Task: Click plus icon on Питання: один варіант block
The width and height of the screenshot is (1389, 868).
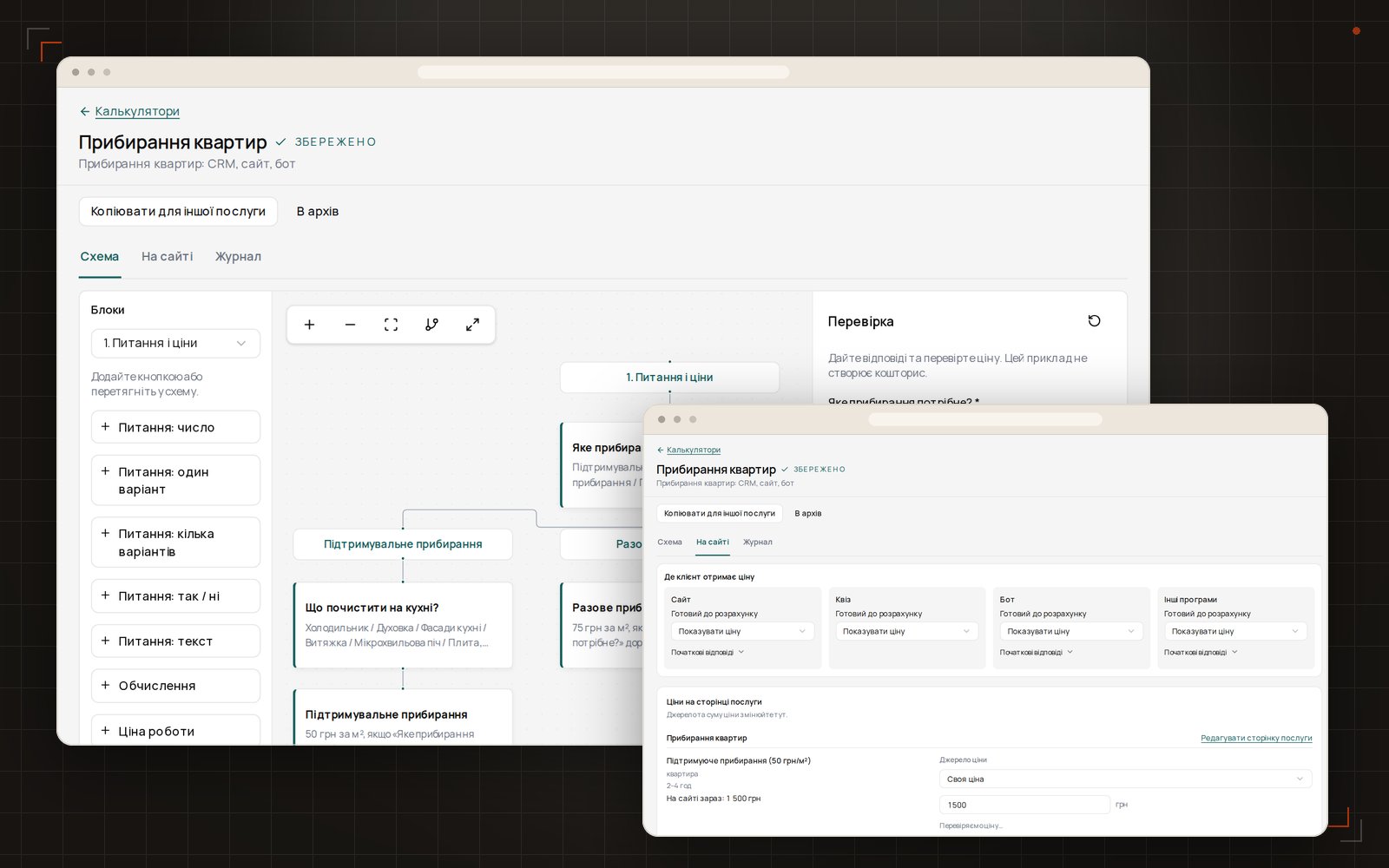Action: 105,471
